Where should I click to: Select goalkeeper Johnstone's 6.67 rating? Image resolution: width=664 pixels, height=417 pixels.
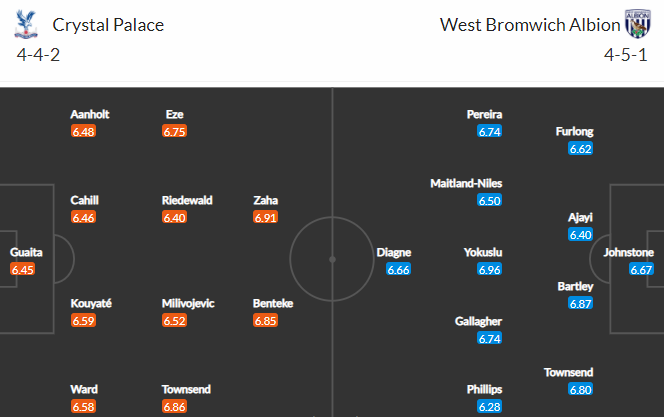(641, 269)
